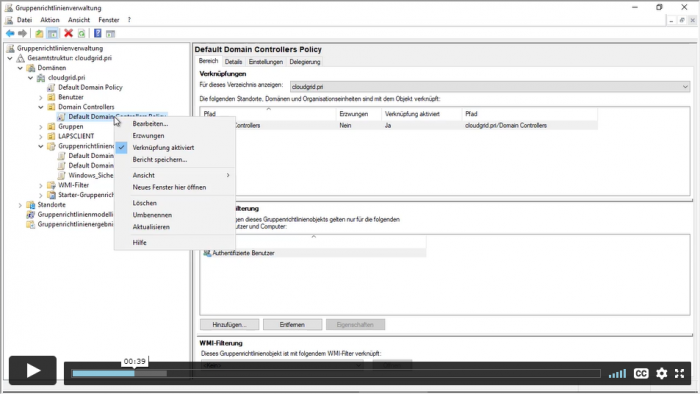700x394 pixels.
Task: Click the Eigenschaften button
Action: [x=355, y=325]
